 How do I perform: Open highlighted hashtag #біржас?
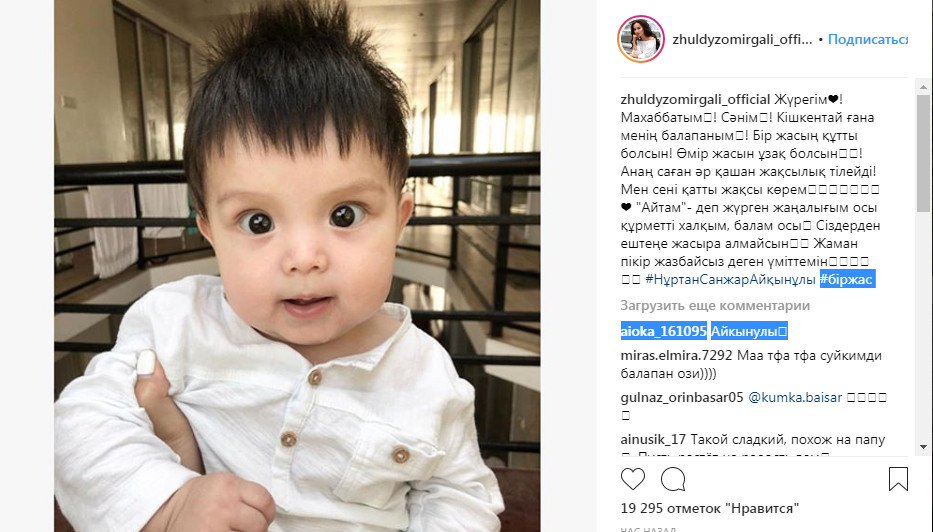847,279
